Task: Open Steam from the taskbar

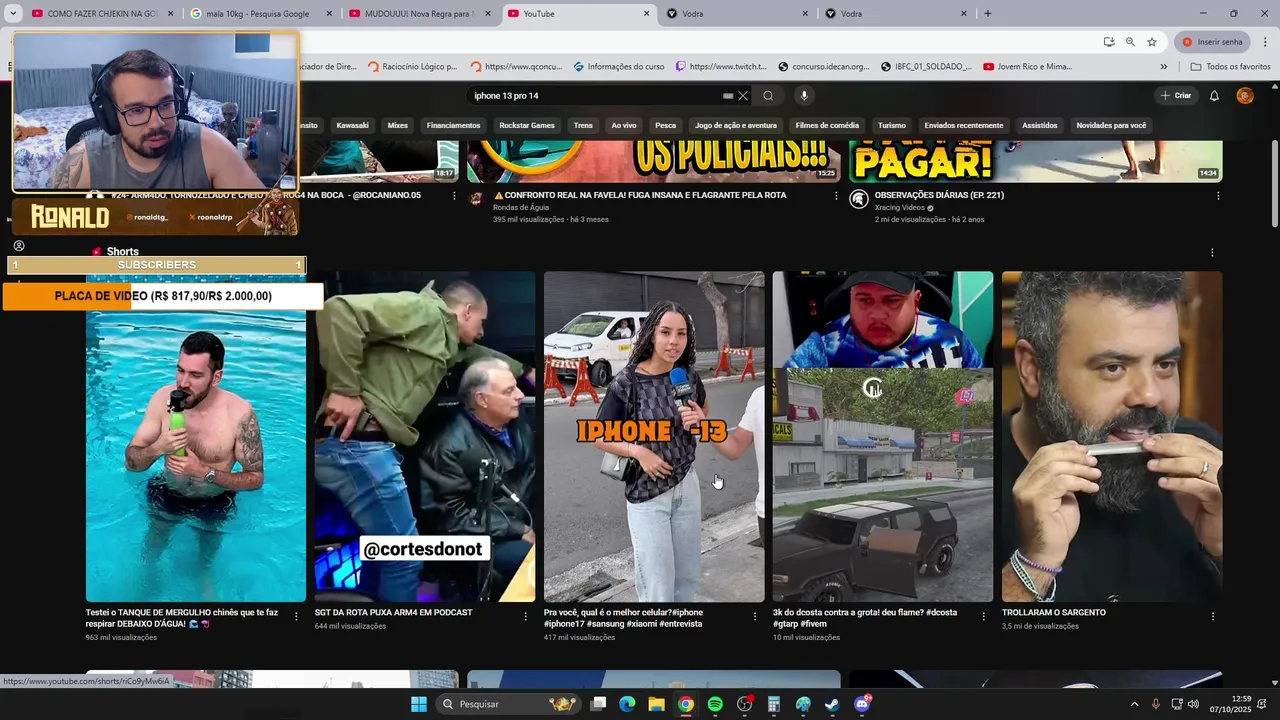Action: point(832,704)
